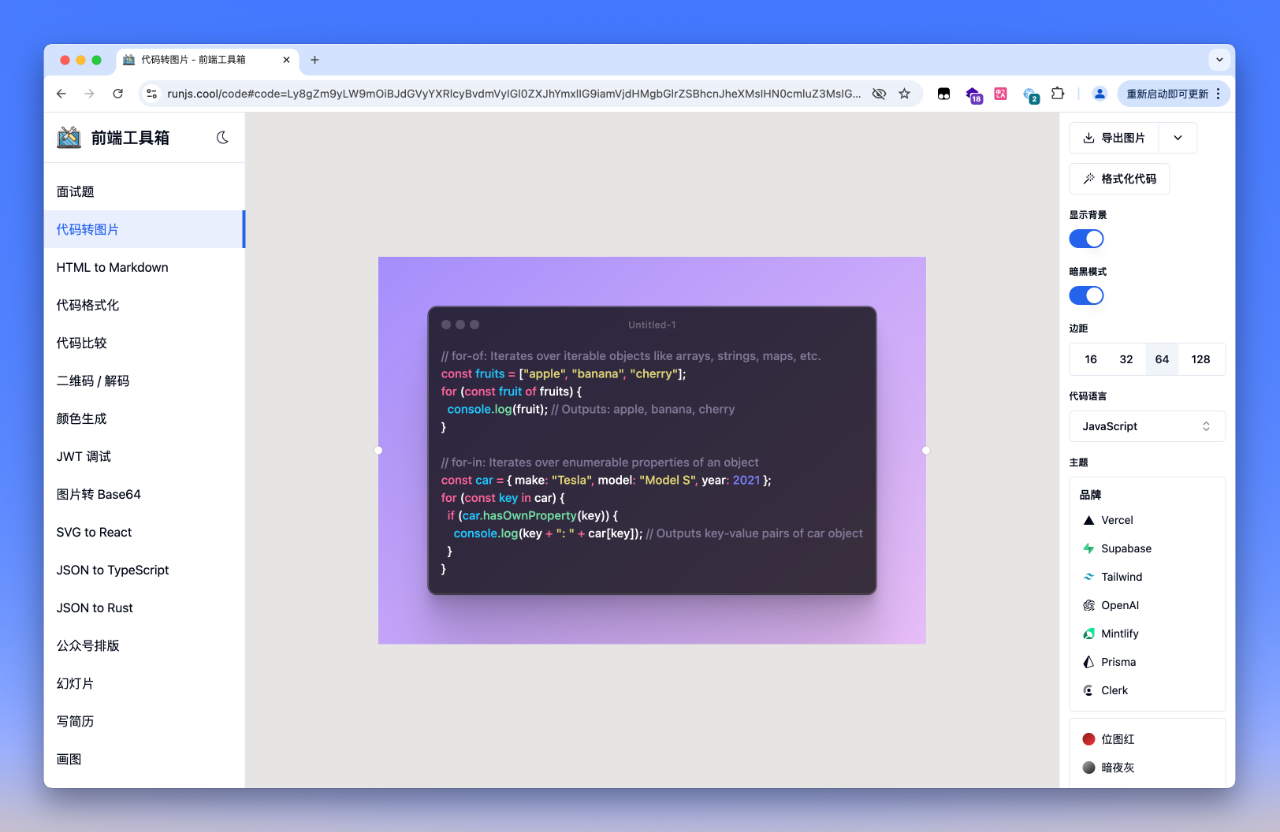Click the Prisma logo icon
This screenshot has width=1280, height=832.
(x=1089, y=662)
